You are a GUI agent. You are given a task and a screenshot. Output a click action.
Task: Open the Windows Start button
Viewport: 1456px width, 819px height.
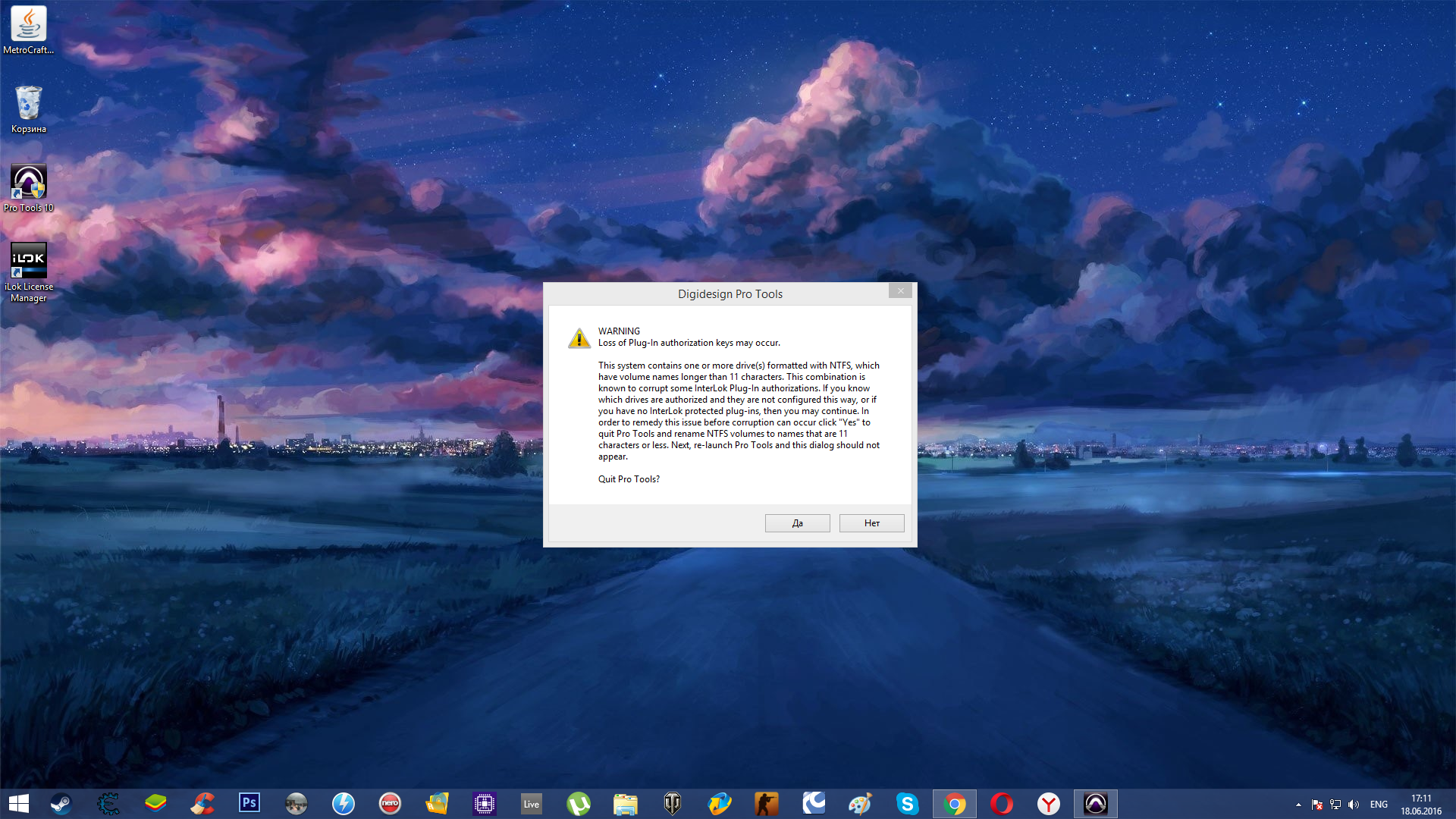[x=19, y=804]
